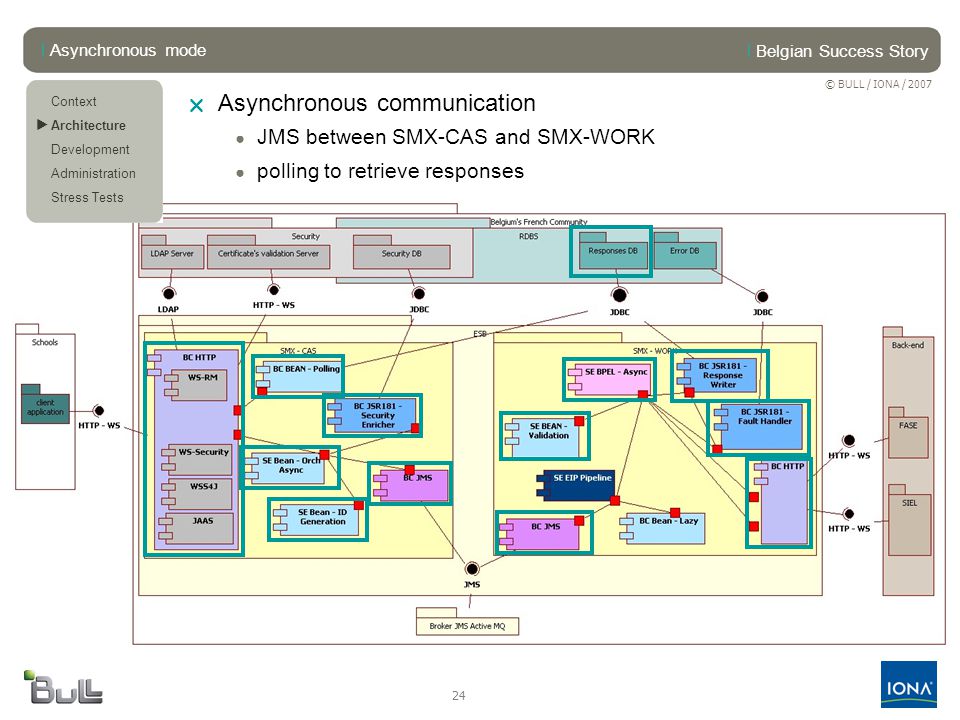Select the Broker JMS Active MQ box
Image resolution: width=960 pixels, height=720 pixels.
(x=467, y=622)
